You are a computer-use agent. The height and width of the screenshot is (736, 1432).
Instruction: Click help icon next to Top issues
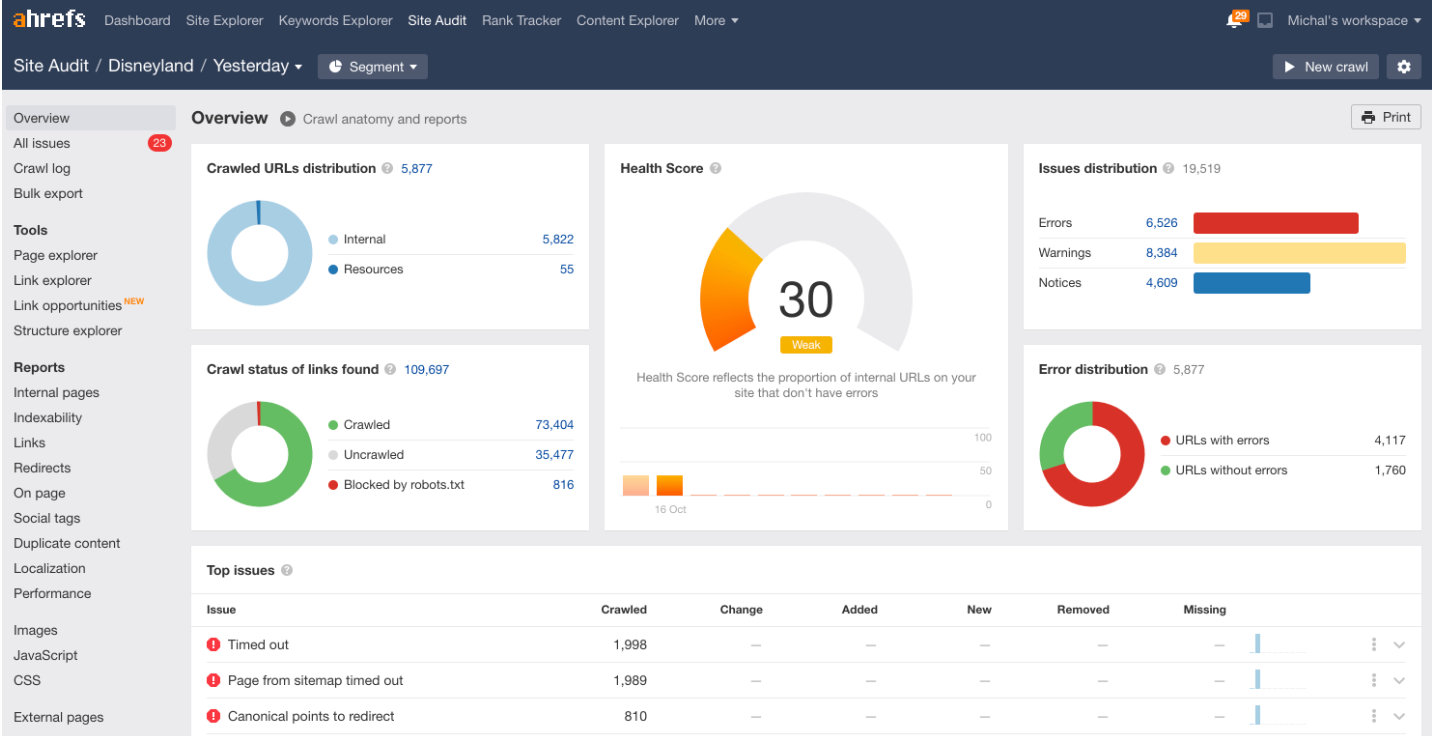(x=287, y=571)
